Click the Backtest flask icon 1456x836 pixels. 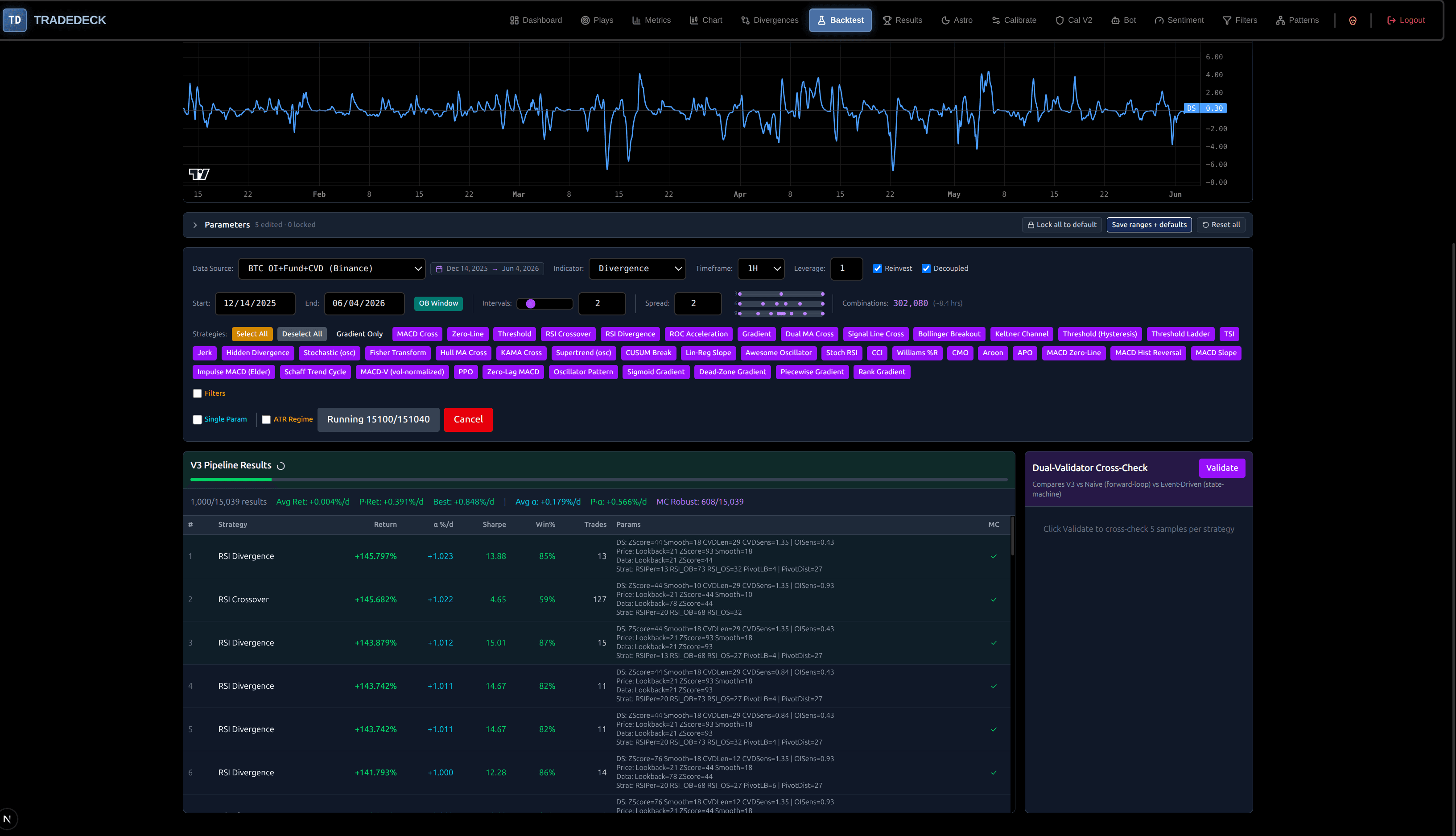(821, 20)
